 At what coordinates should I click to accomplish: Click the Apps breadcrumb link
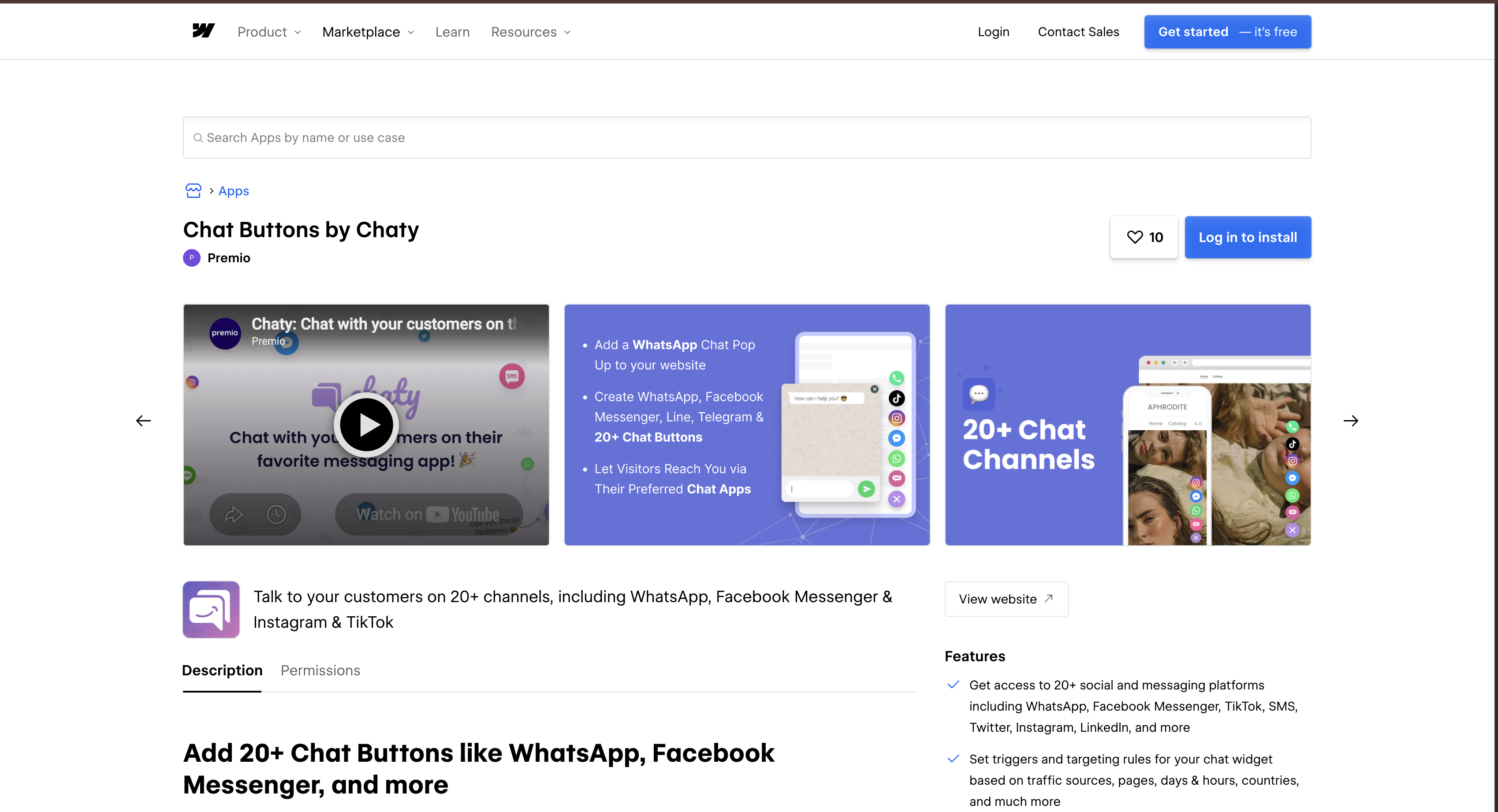point(234,191)
